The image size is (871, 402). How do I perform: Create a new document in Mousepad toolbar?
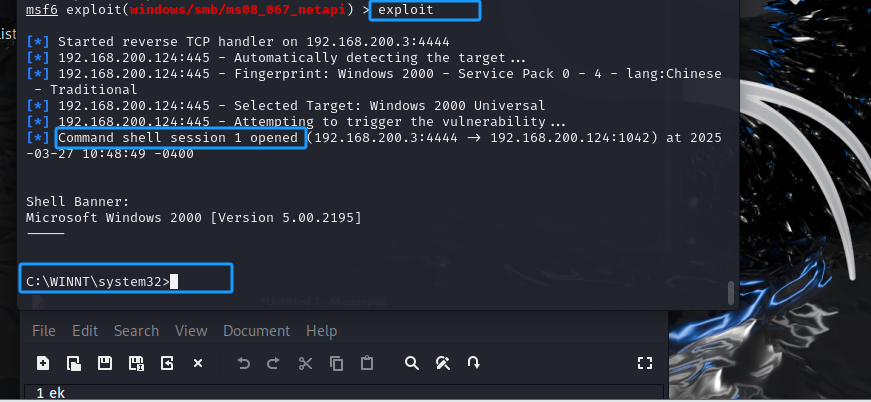point(43,363)
